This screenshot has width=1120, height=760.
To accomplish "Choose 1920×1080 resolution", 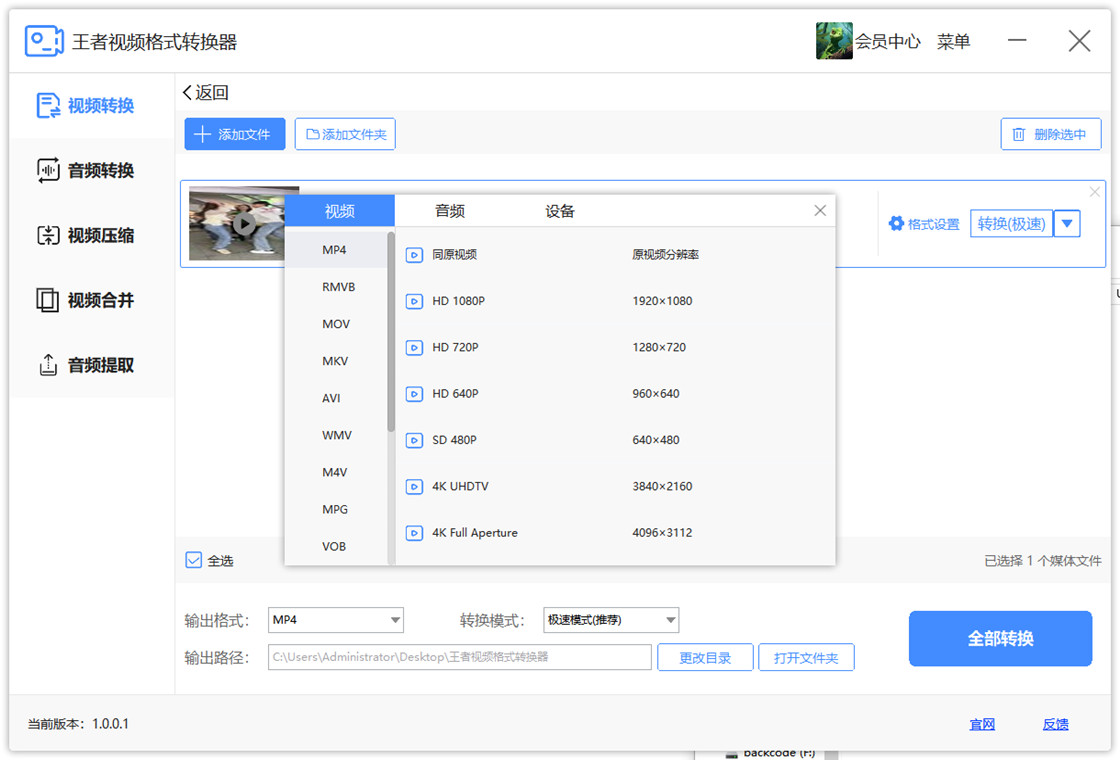I will pos(662,301).
